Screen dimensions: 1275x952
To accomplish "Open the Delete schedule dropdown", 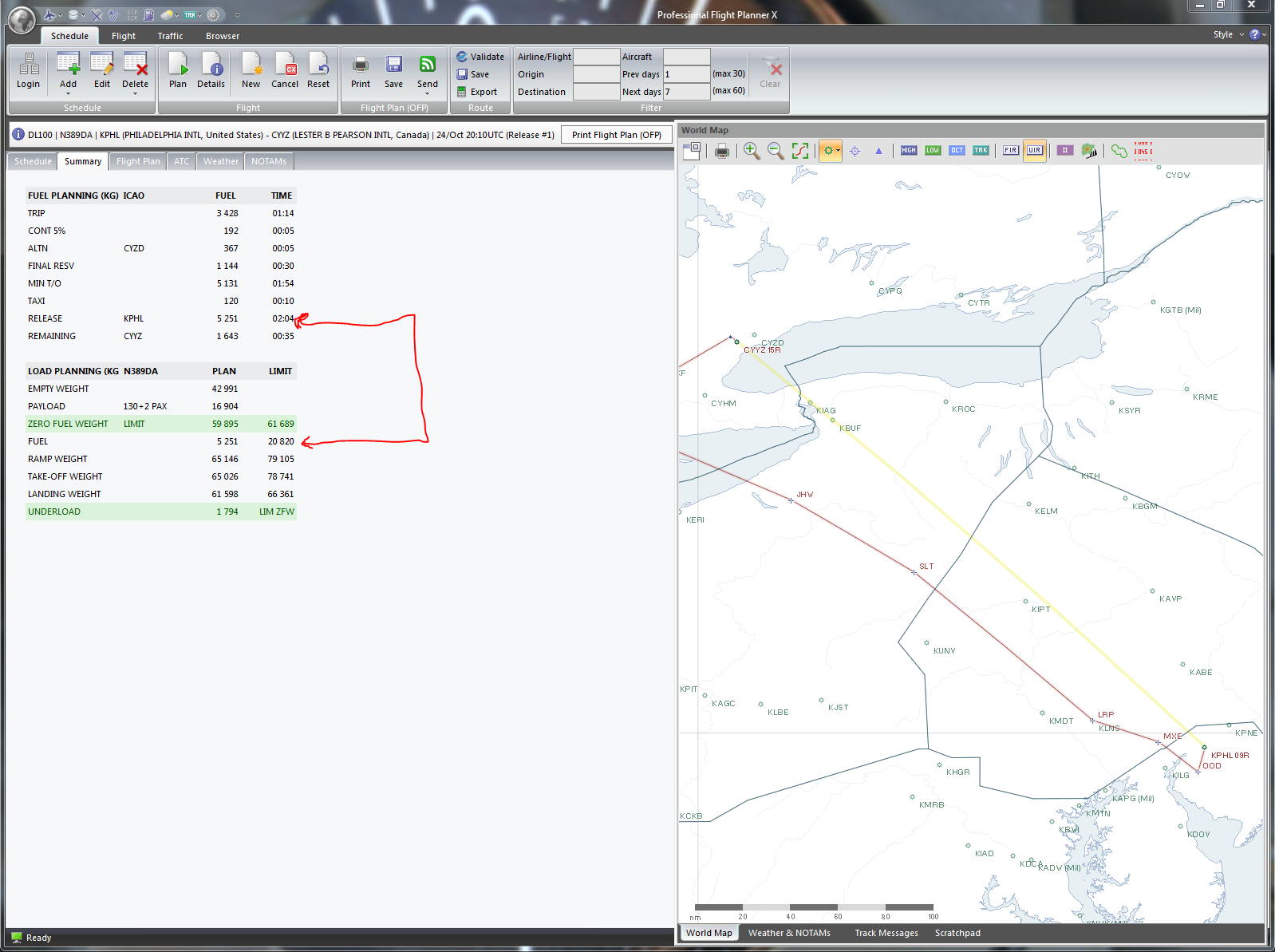I will tap(136, 94).
